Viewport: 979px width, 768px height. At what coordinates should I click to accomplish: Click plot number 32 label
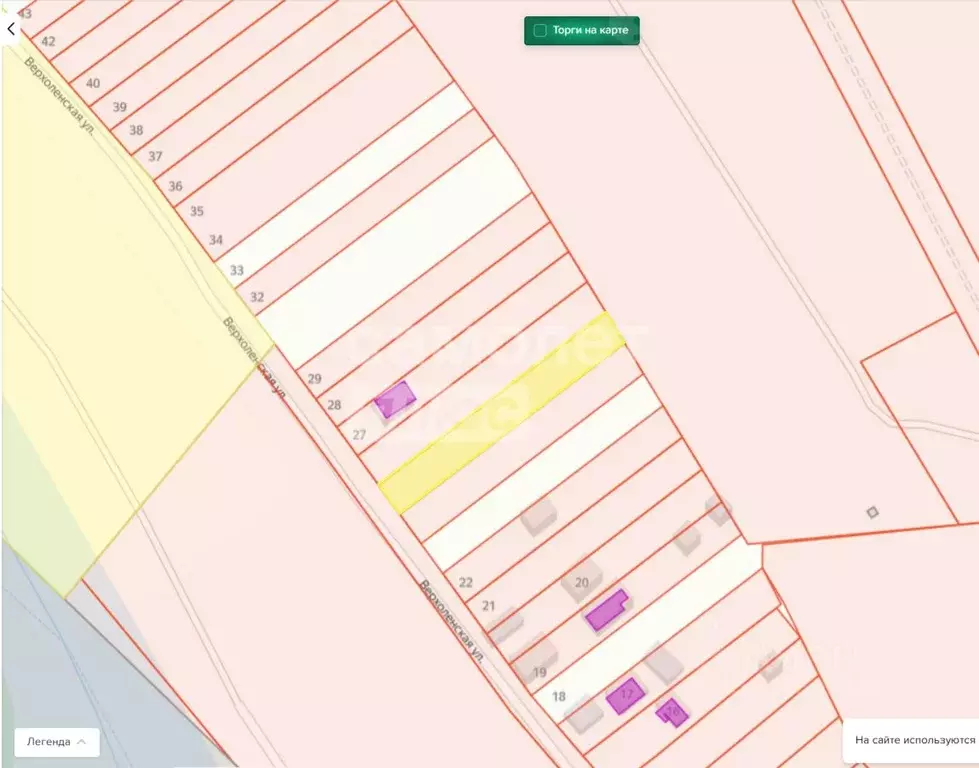pos(257,297)
